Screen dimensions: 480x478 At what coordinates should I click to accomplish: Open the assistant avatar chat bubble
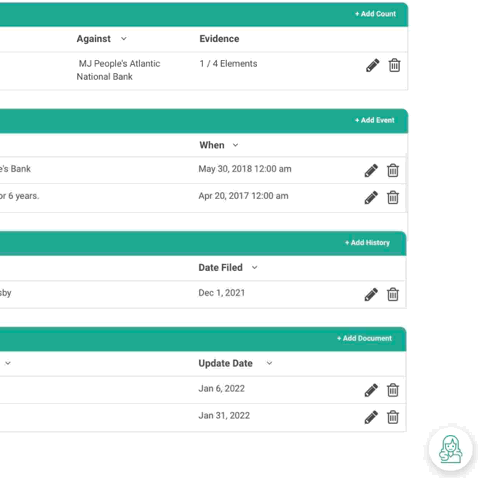450,449
